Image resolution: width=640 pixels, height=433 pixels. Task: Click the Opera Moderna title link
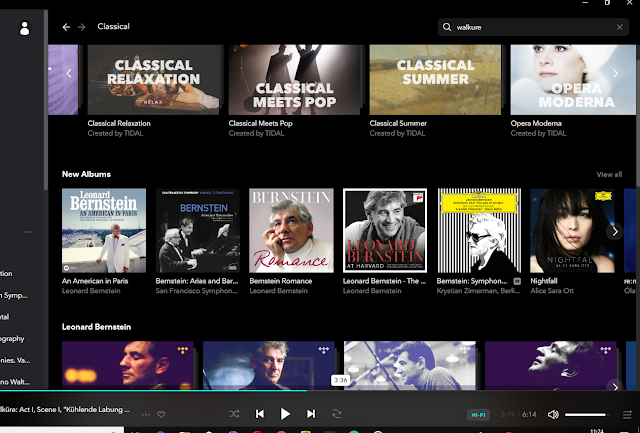(536, 123)
